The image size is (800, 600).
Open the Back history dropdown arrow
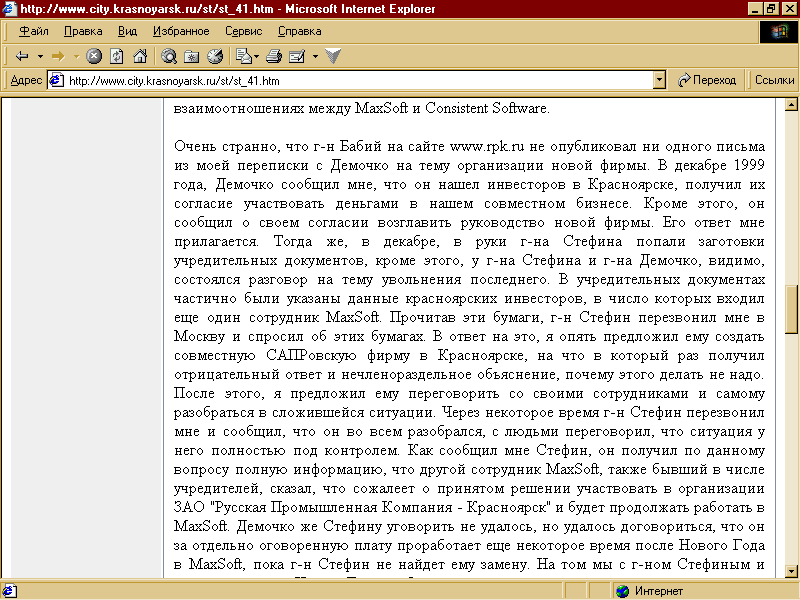pyautogui.click(x=40, y=56)
